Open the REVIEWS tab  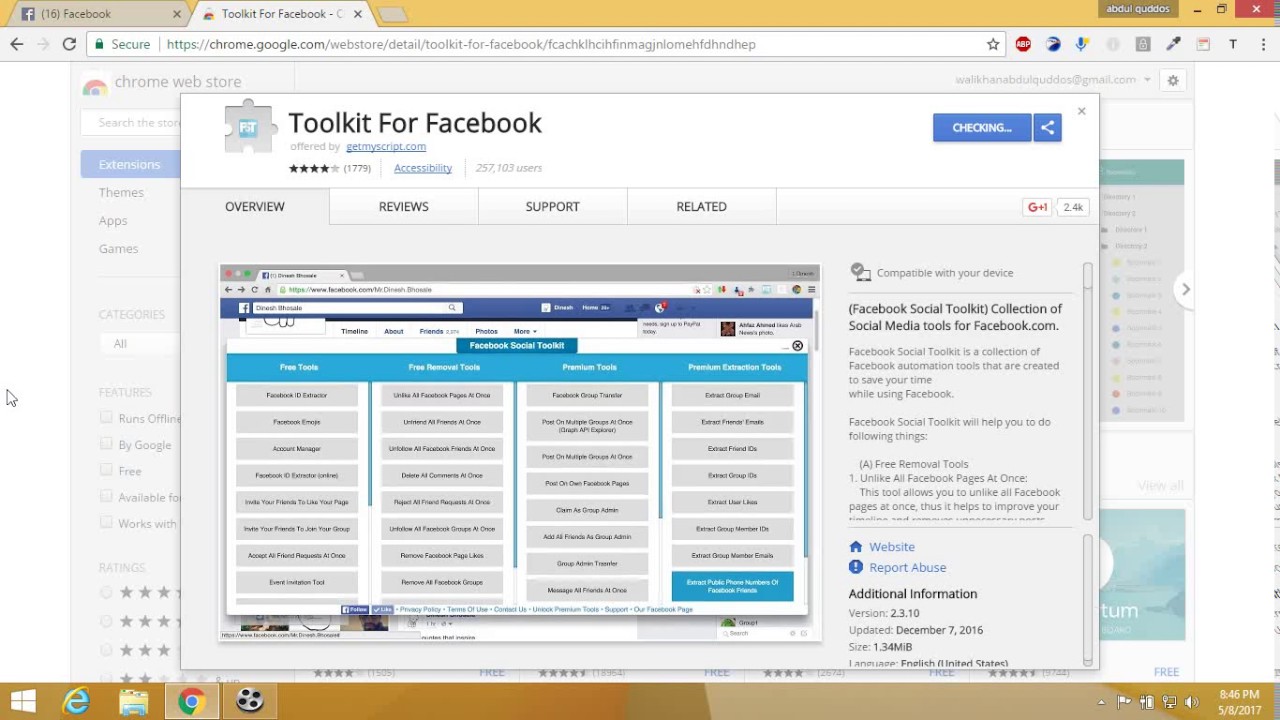tap(404, 206)
